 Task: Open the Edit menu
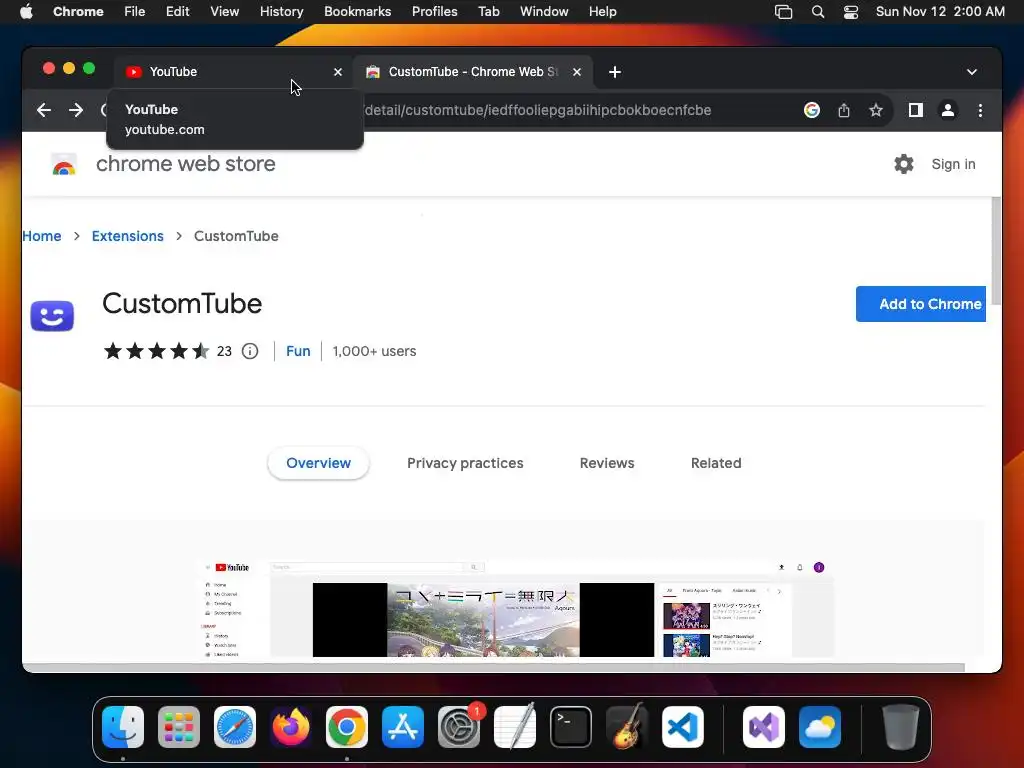177,12
